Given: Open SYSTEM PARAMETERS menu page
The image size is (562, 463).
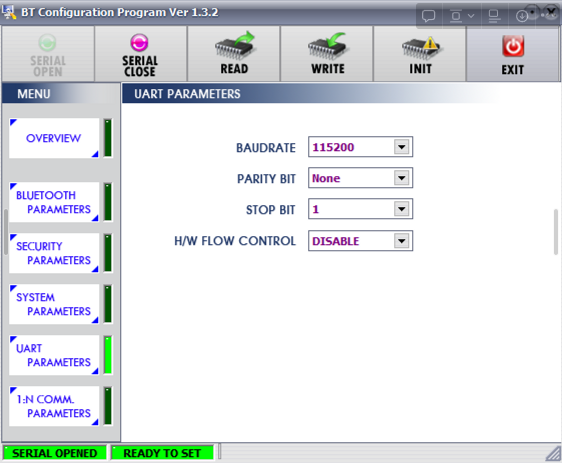Looking at the screenshot, I should pos(54,304).
